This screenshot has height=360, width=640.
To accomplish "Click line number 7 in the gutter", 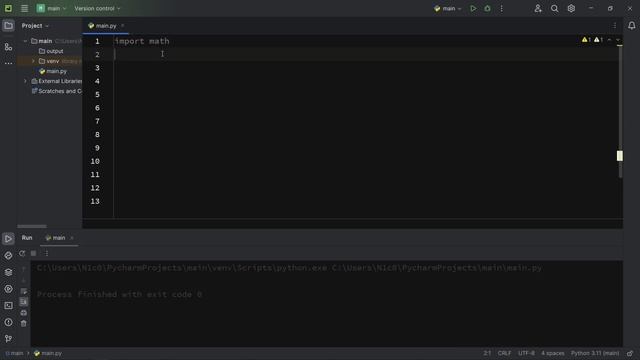I will [x=97, y=121].
